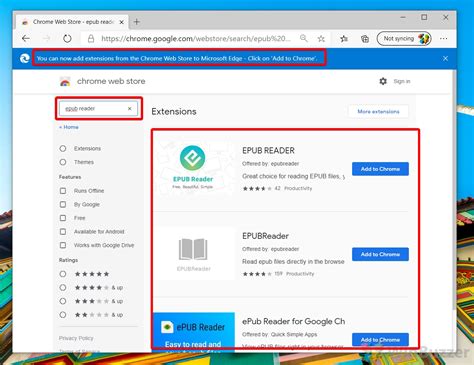Select the Chrome Web Store tab

(73, 22)
